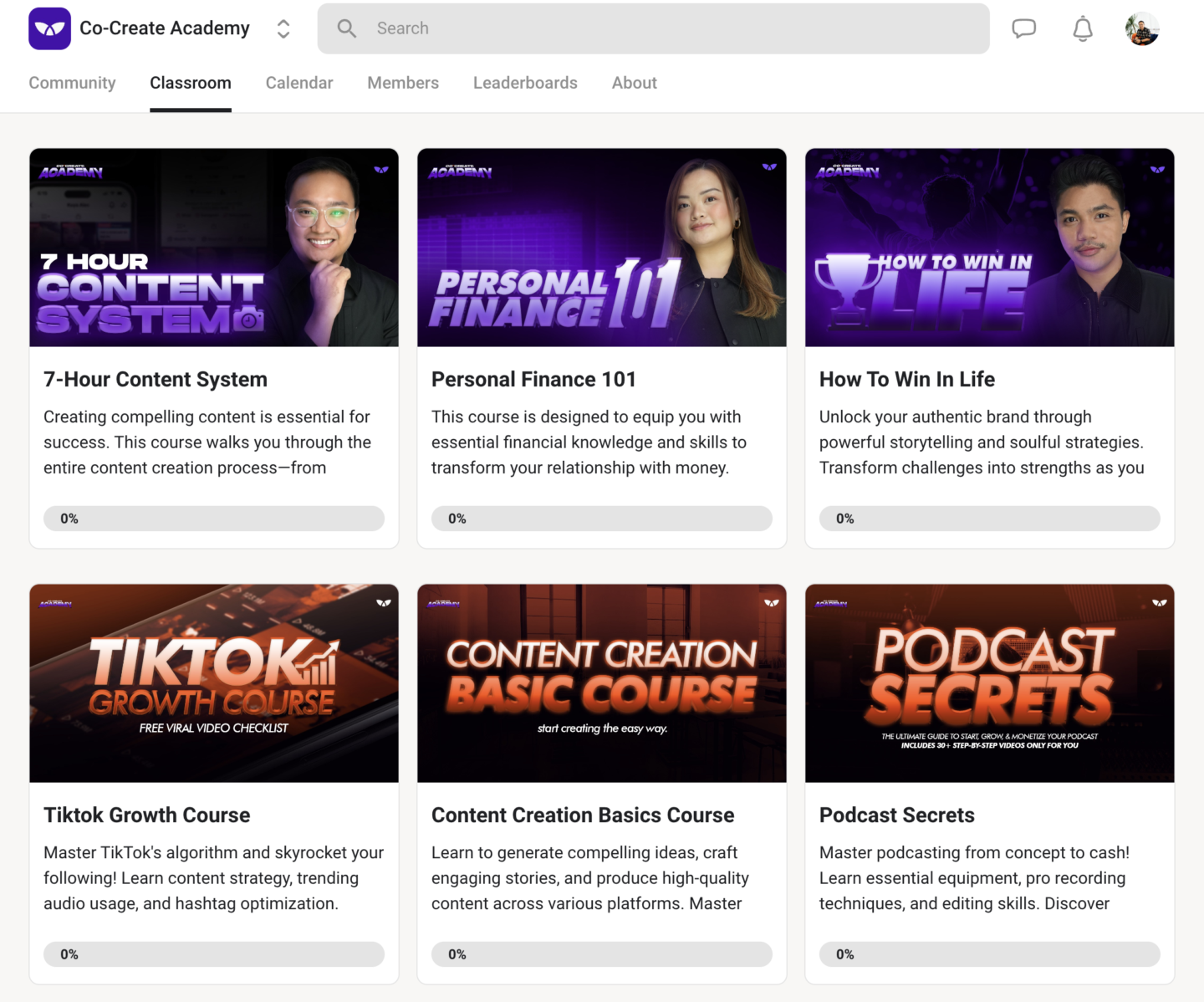Viewport: 1204px width, 1002px height.
Task: Go to the Members tab
Action: tap(403, 83)
